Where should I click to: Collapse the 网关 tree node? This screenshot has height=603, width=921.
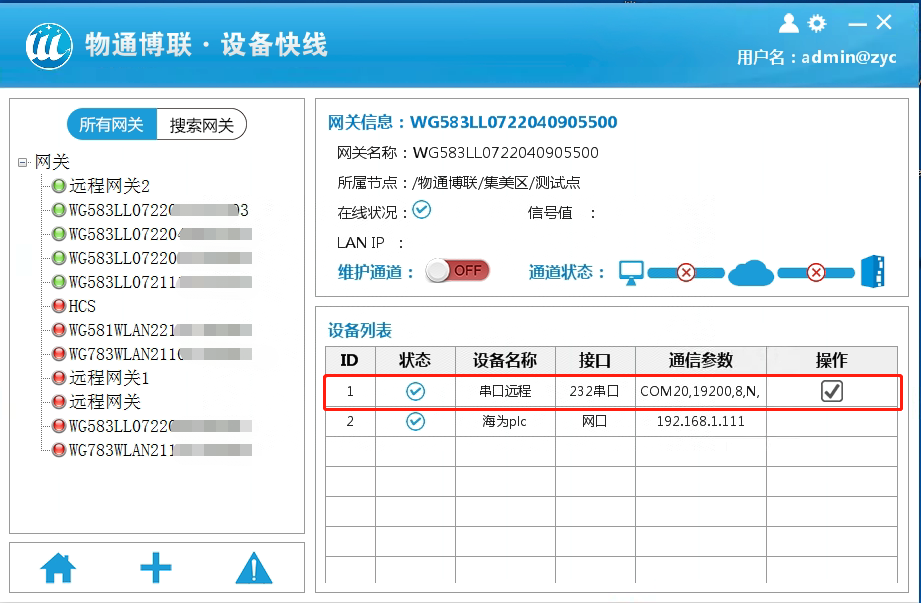[23, 161]
